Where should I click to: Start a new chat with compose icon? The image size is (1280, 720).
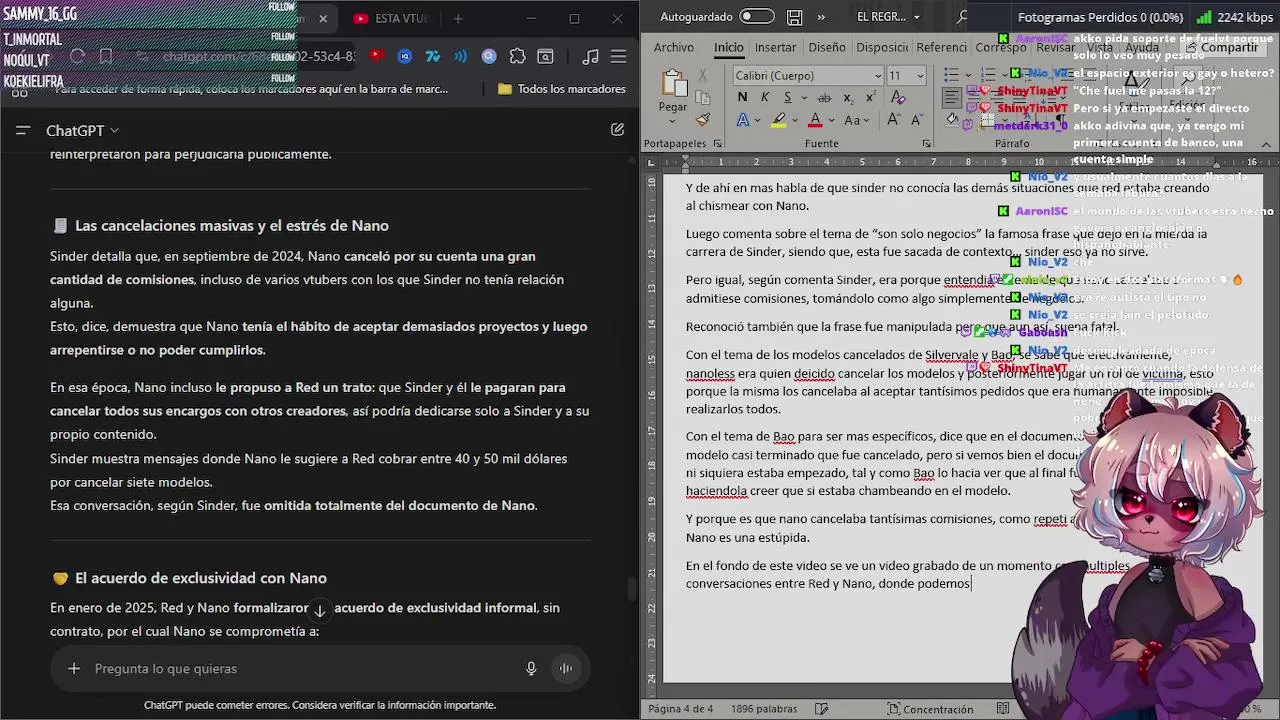coord(617,130)
